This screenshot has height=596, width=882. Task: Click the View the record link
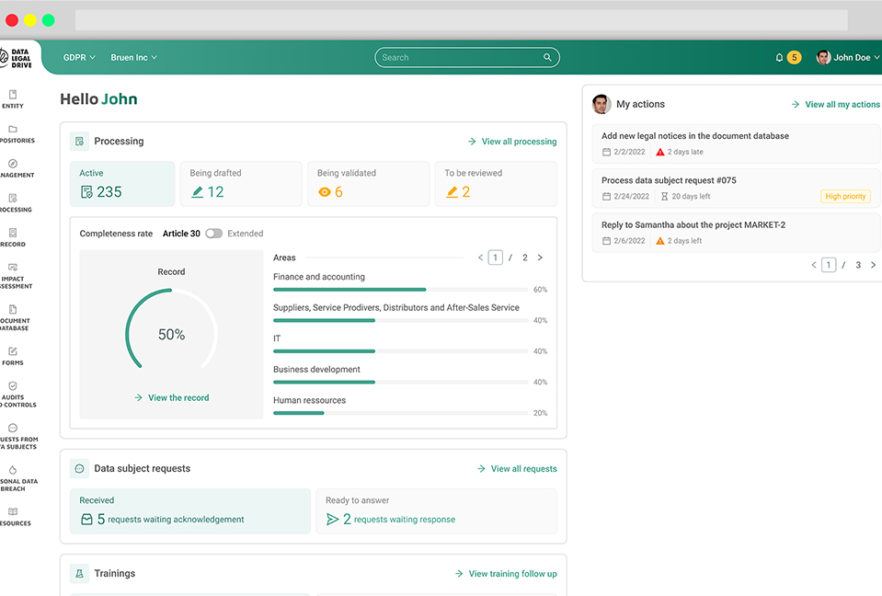(172, 398)
